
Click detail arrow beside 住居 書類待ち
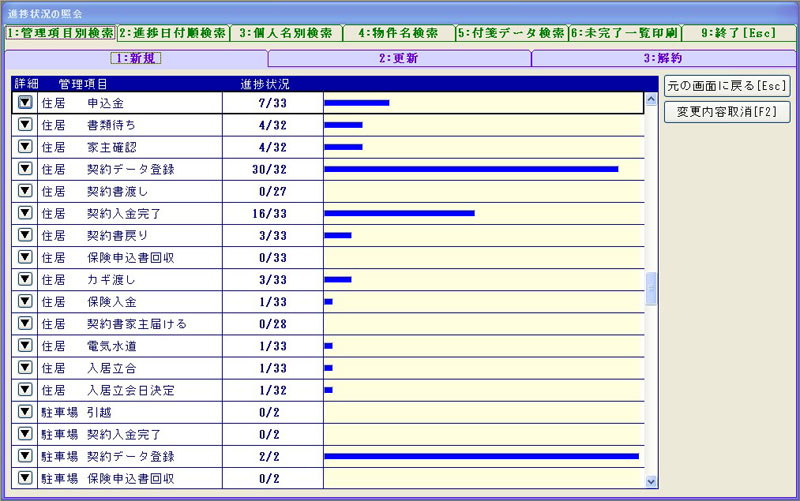tap(25, 124)
